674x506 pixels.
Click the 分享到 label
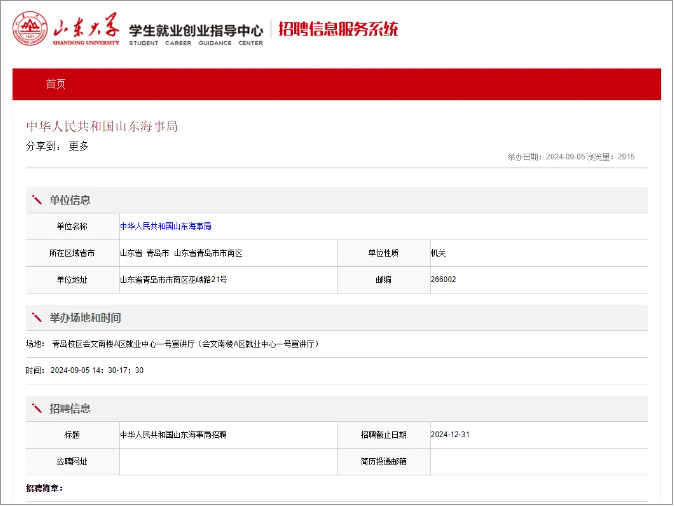pos(43,146)
